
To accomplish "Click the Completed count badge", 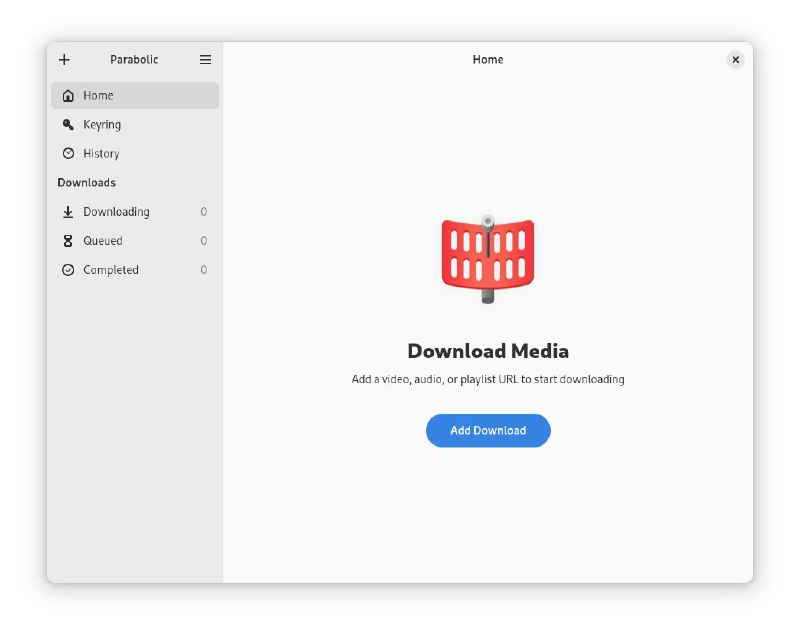I will tap(204, 270).
